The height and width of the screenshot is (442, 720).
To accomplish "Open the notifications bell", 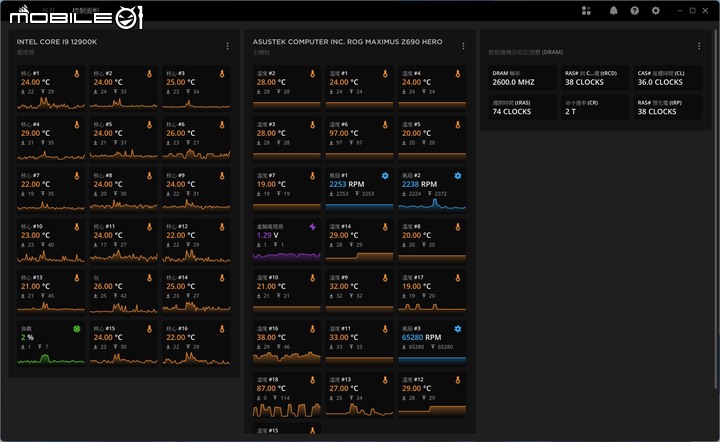I will [x=613, y=11].
